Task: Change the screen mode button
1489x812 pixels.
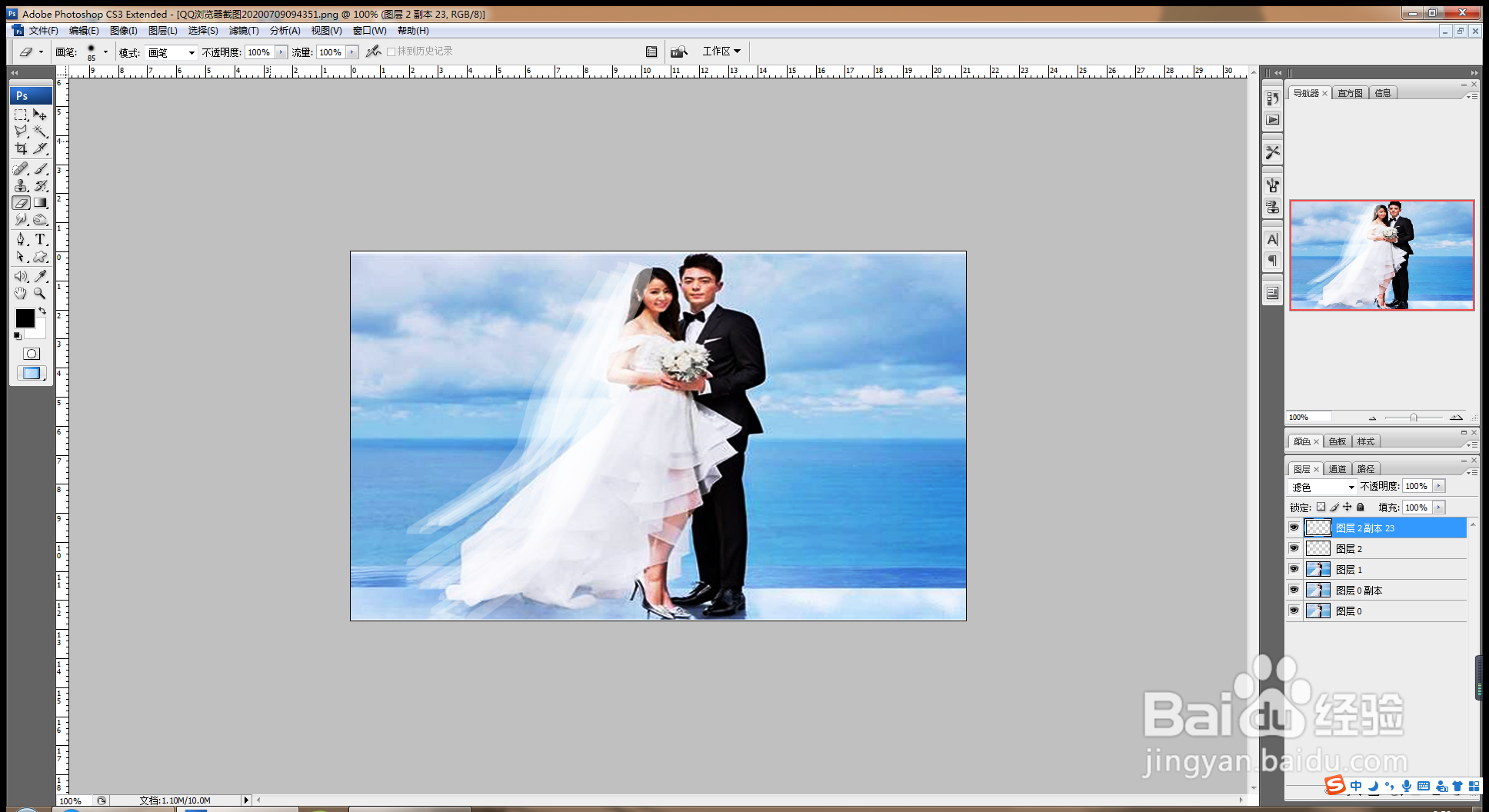Action: coord(32,373)
